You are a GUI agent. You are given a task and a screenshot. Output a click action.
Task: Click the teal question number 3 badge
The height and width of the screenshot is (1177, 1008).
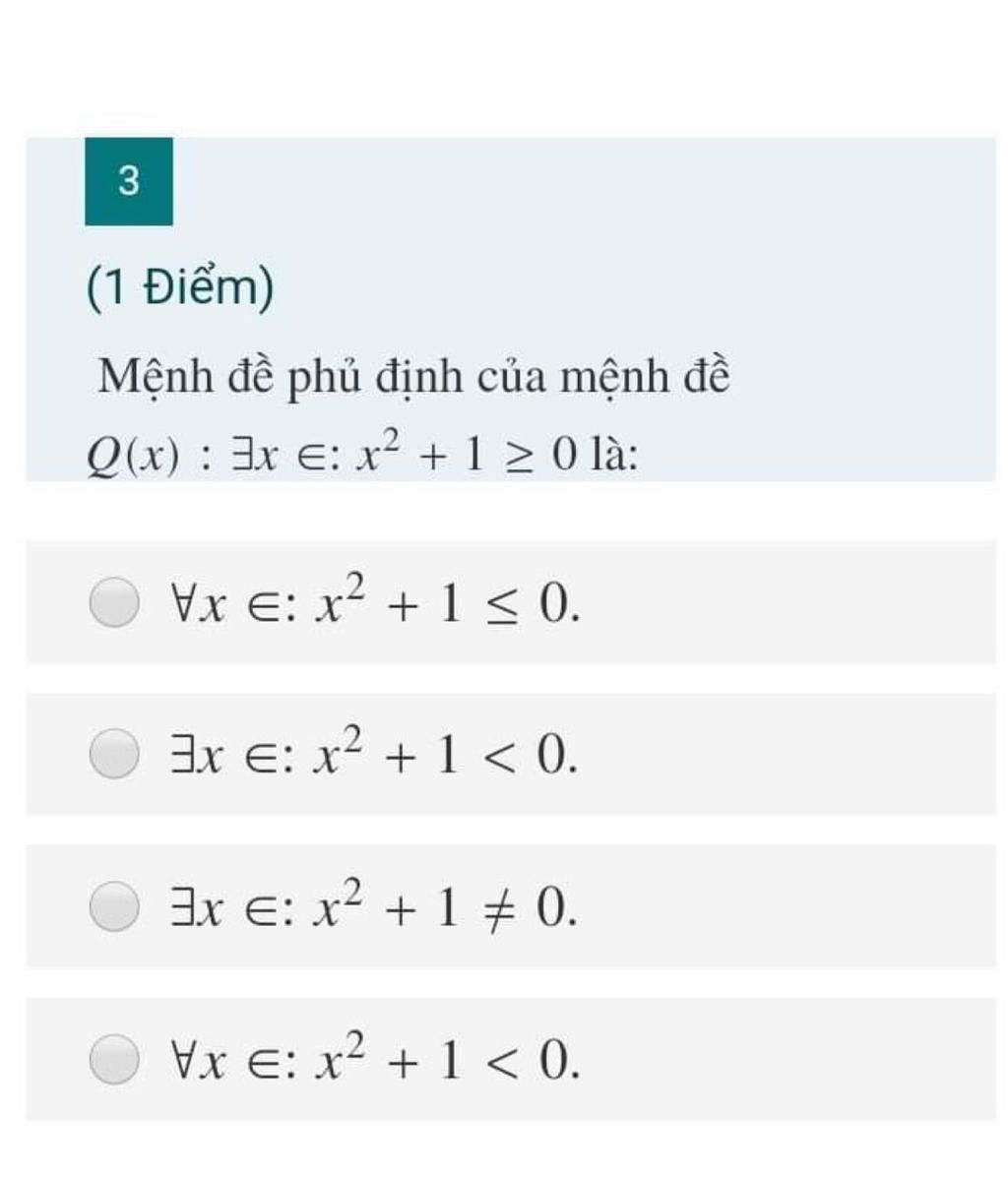point(129,182)
